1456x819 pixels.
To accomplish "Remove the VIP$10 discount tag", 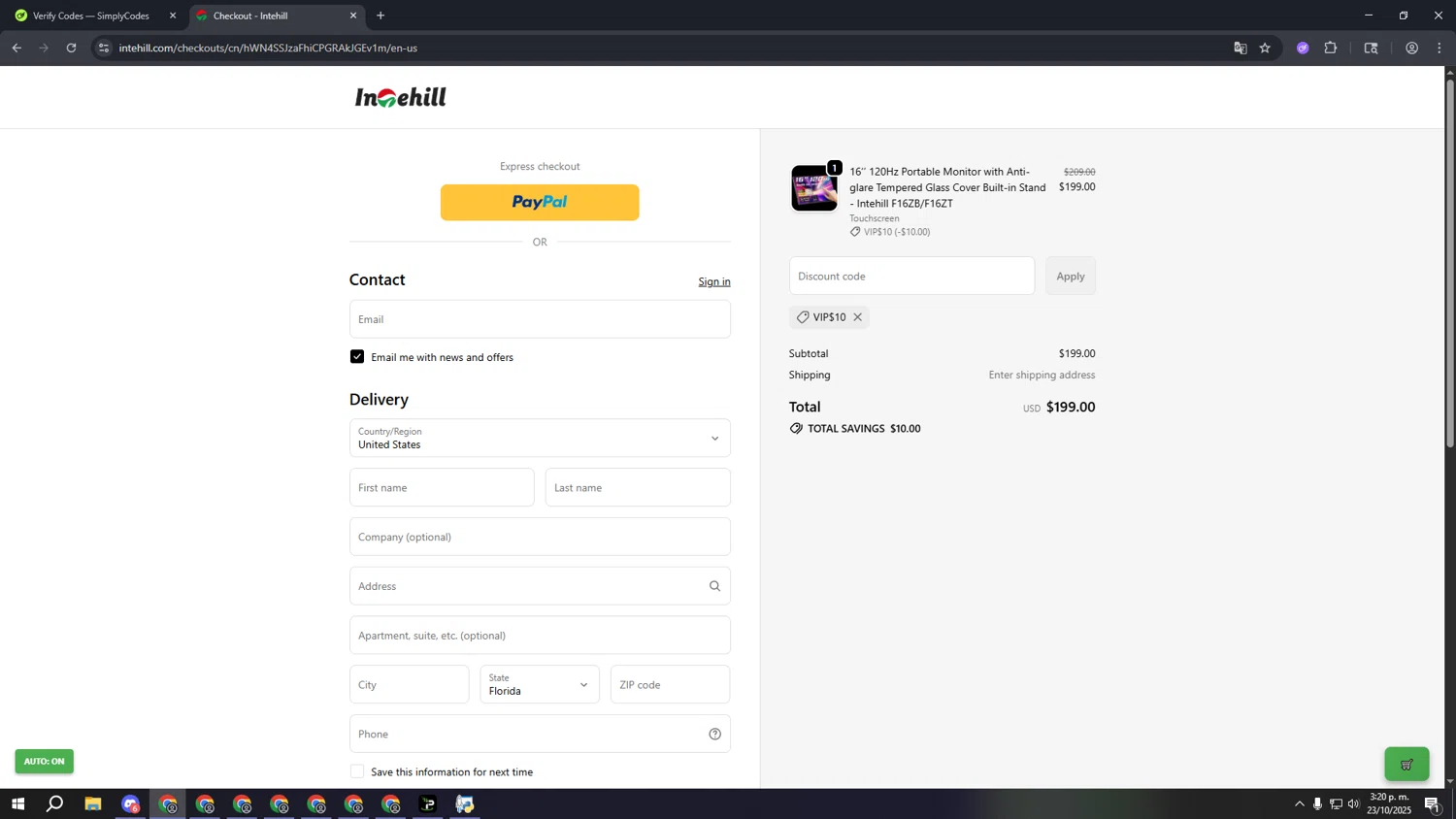I will (857, 317).
